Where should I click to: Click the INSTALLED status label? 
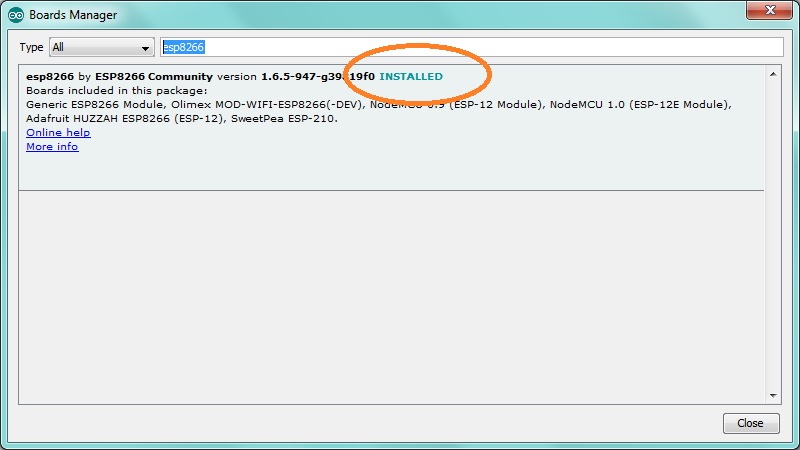pos(411,77)
